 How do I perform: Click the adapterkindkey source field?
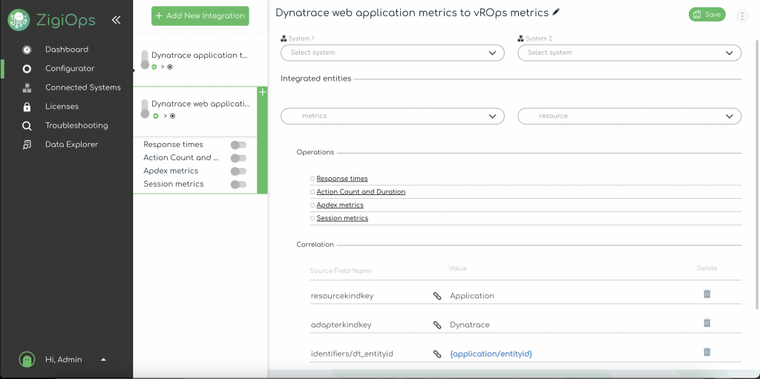click(341, 325)
